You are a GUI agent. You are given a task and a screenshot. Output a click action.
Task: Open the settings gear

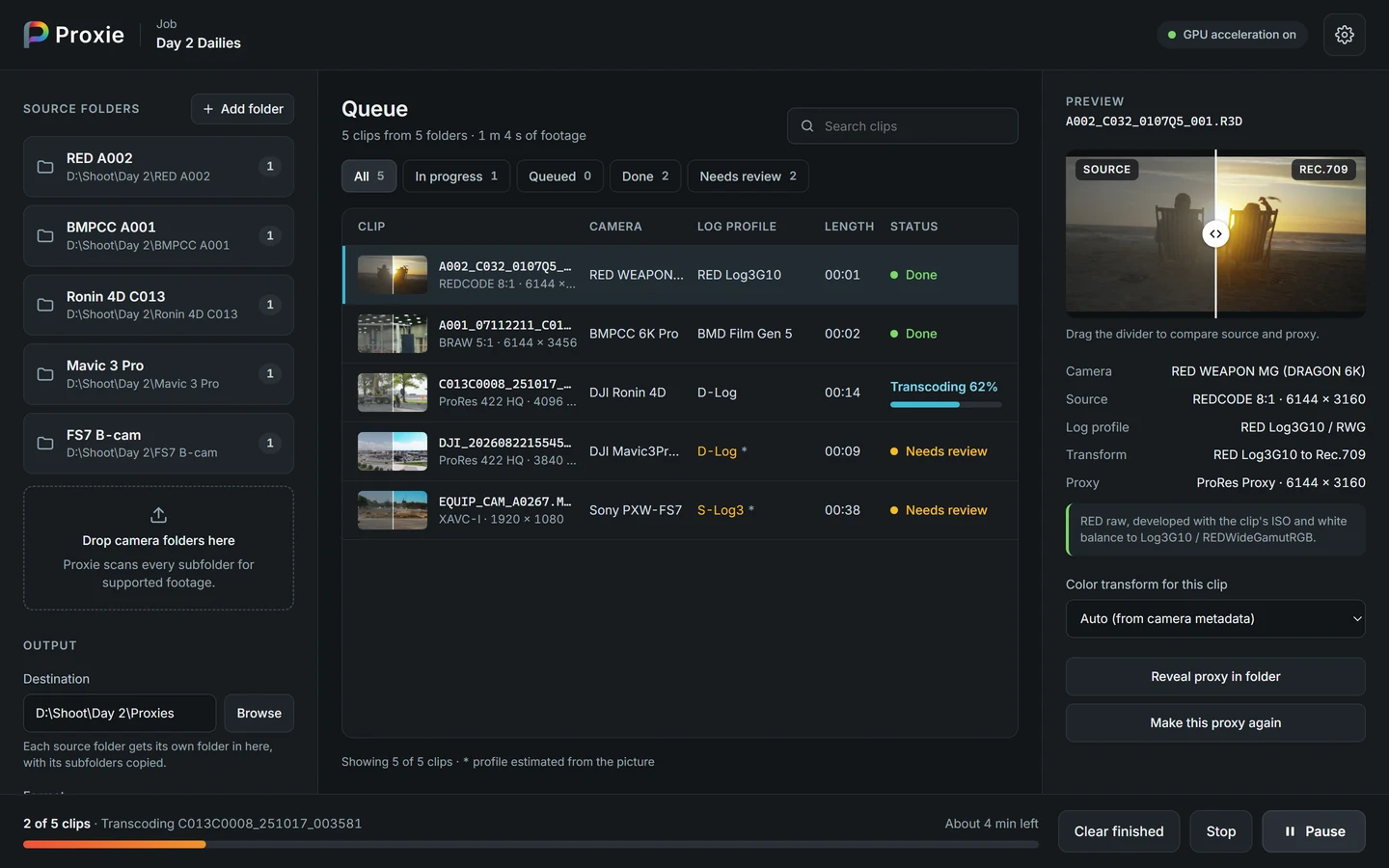click(1344, 35)
